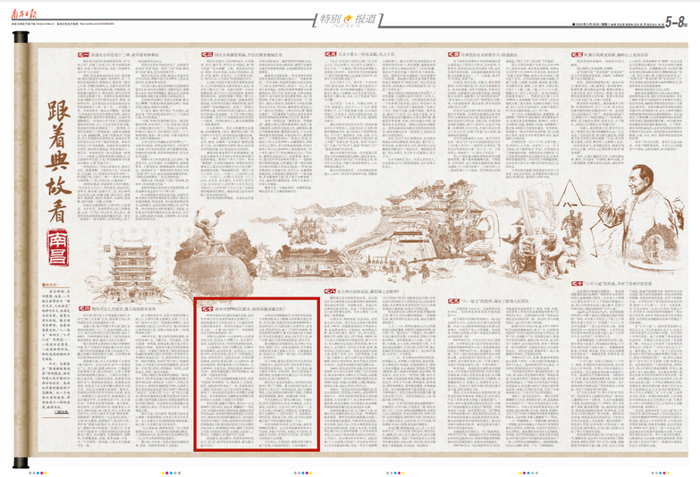Click the vertical calligraphy title 跟着典故看
700x477 pixels.
pyautogui.click(x=58, y=162)
